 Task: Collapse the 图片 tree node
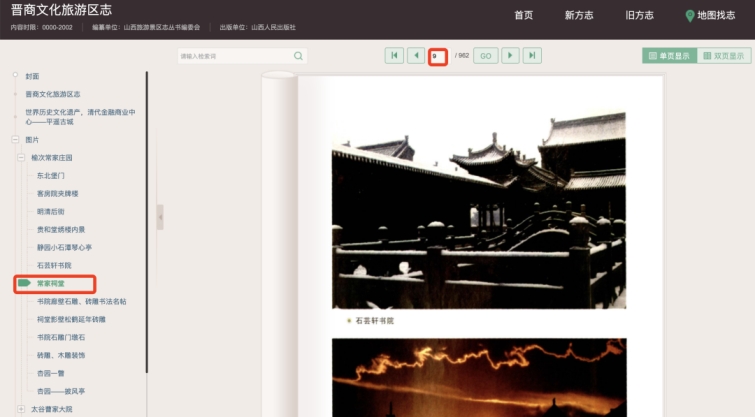(15, 140)
